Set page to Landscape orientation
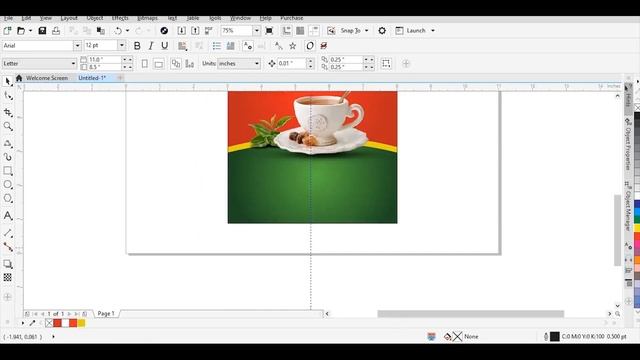 pyautogui.click(x=159, y=64)
